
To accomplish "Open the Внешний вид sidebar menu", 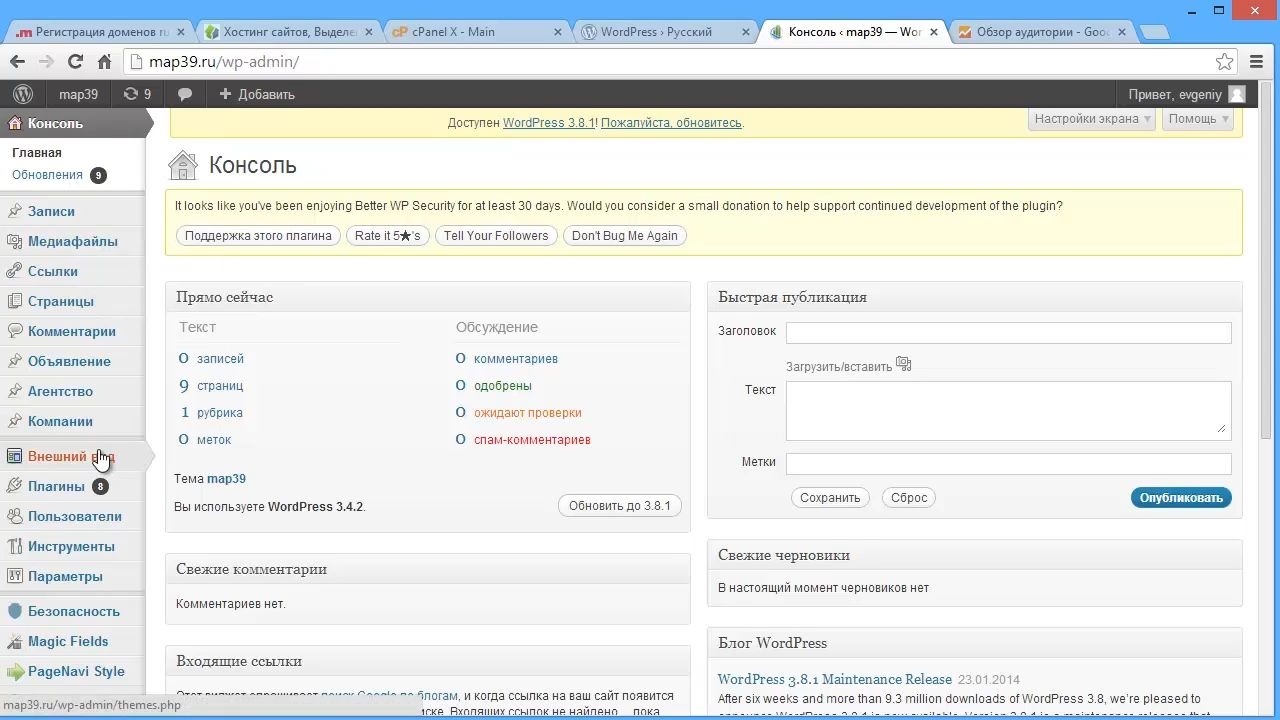I will 72,456.
